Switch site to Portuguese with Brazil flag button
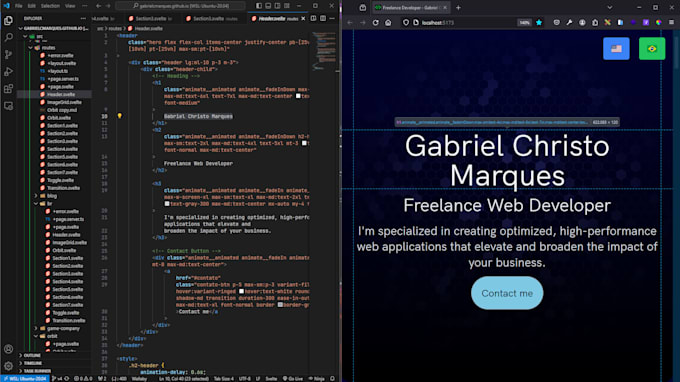The height and width of the screenshot is (382, 680). pos(652,49)
